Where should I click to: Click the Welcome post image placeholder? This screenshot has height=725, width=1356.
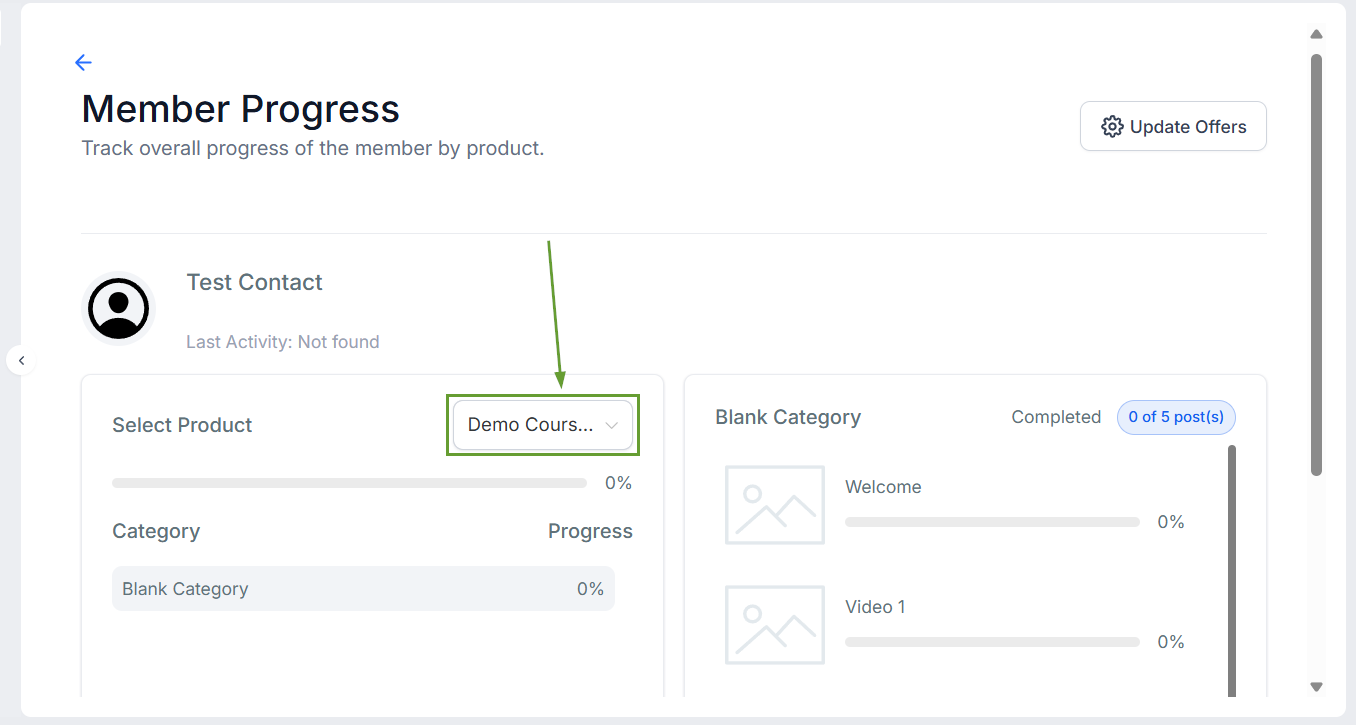pyautogui.click(x=775, y=505)
